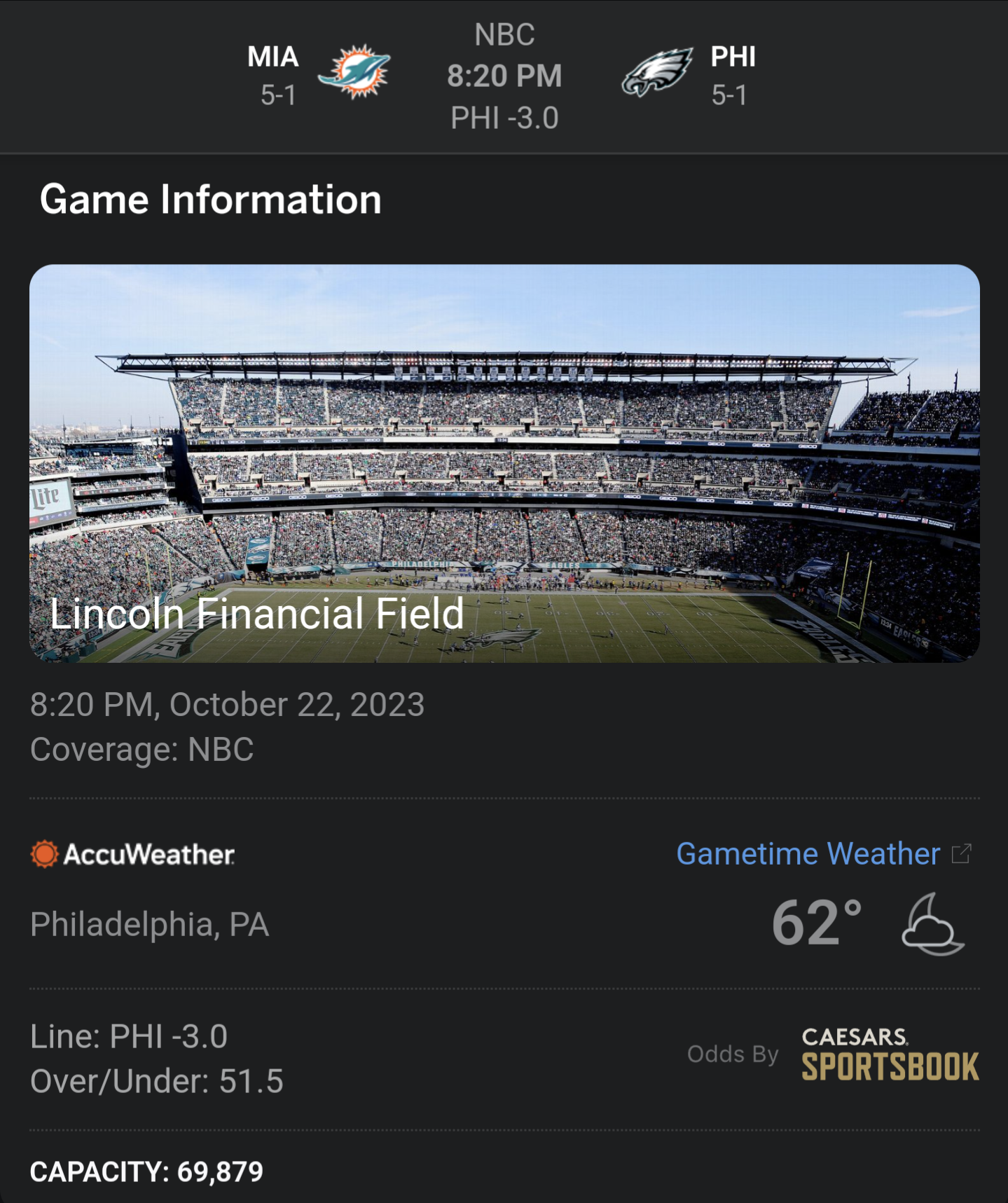Tap the CAPACITY: 69,879 label

147,1171
